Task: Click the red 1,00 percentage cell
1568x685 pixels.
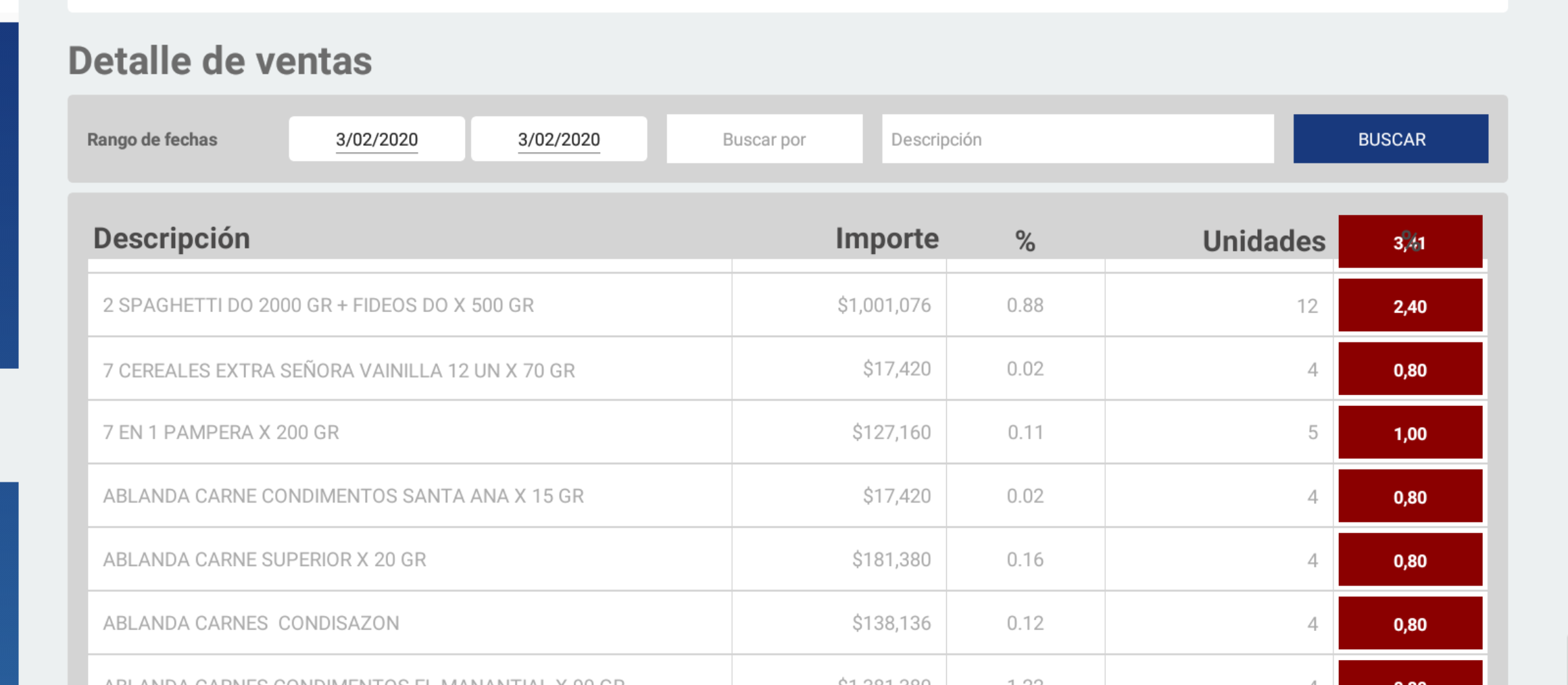Action: point(1410,434)
